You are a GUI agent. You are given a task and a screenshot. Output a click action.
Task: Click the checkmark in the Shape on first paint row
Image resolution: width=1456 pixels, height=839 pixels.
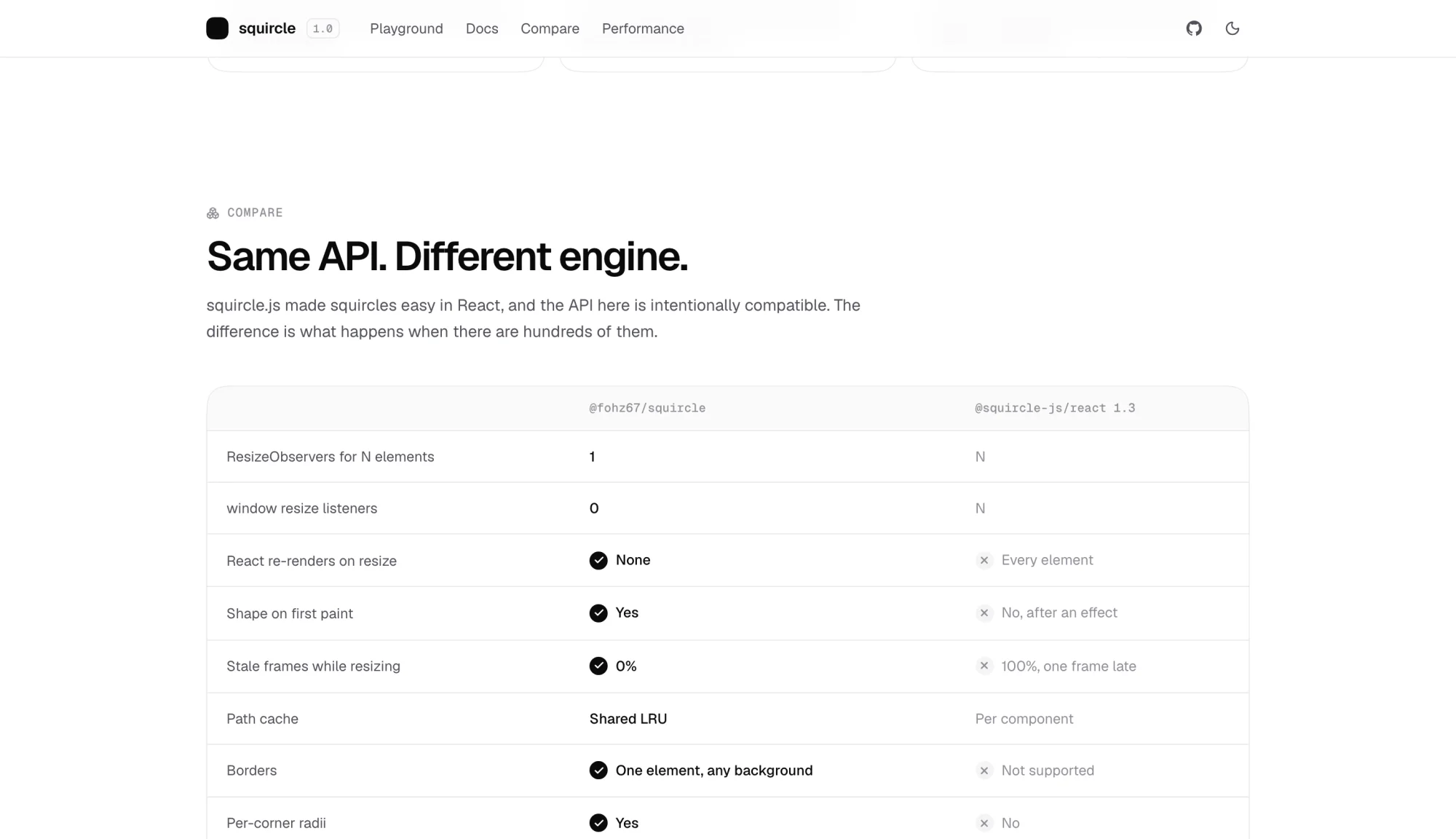(x=598, y=613)
